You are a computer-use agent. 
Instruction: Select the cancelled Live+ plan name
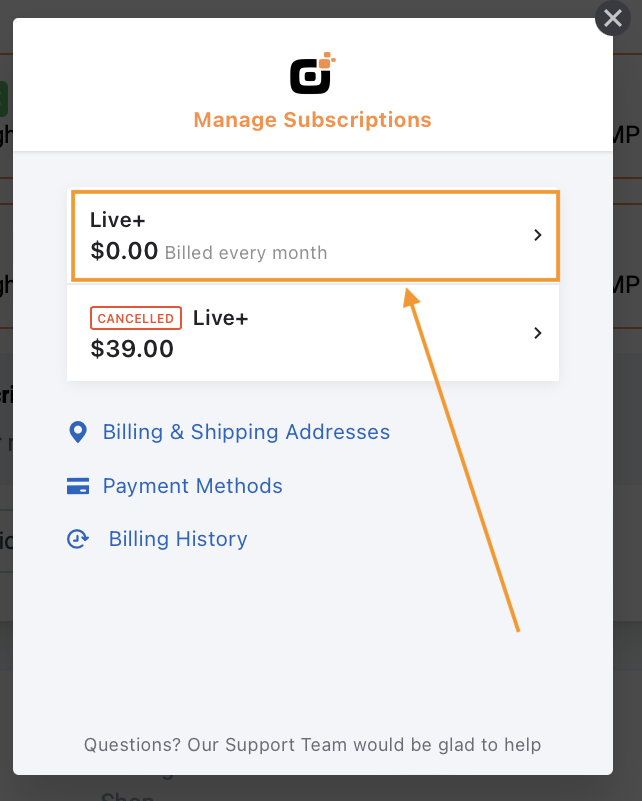[x=220, y=318]
